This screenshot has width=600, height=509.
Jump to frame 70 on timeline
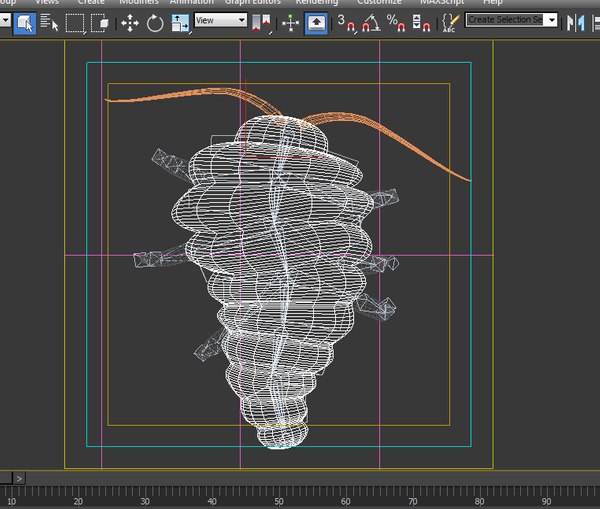pyautogui.click(x=412, y=501)
